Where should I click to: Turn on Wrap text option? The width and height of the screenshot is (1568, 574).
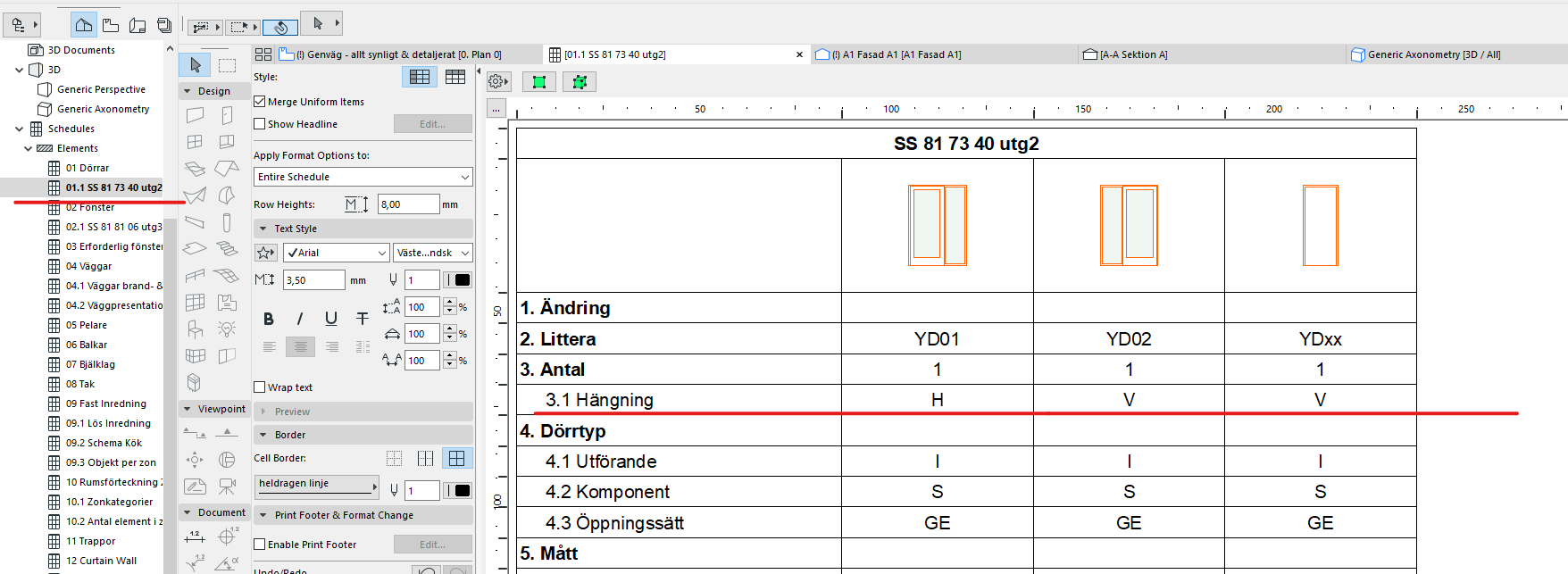(x=260, y=387)
